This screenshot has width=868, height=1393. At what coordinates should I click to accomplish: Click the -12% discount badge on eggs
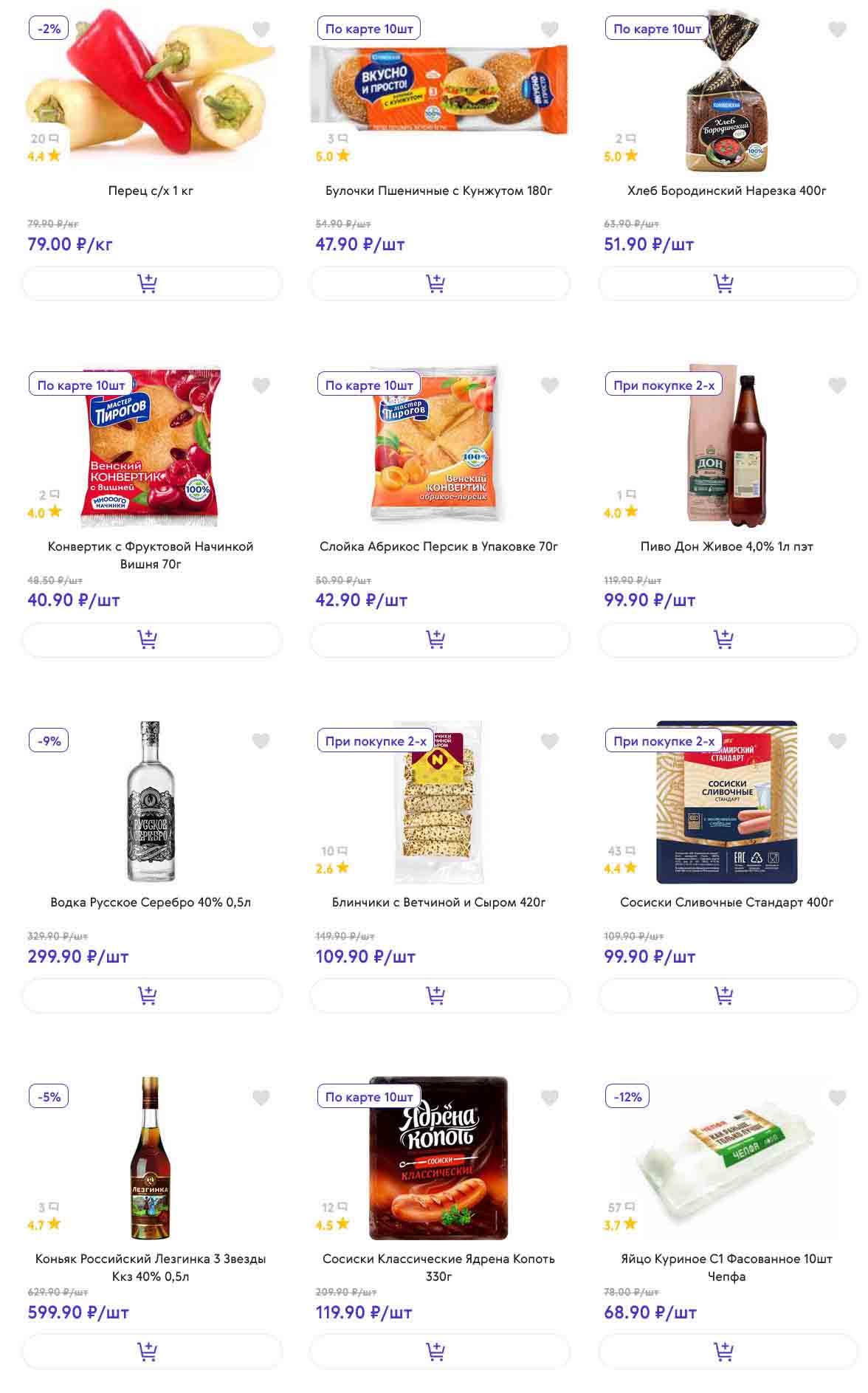[x=627, y=1097]
